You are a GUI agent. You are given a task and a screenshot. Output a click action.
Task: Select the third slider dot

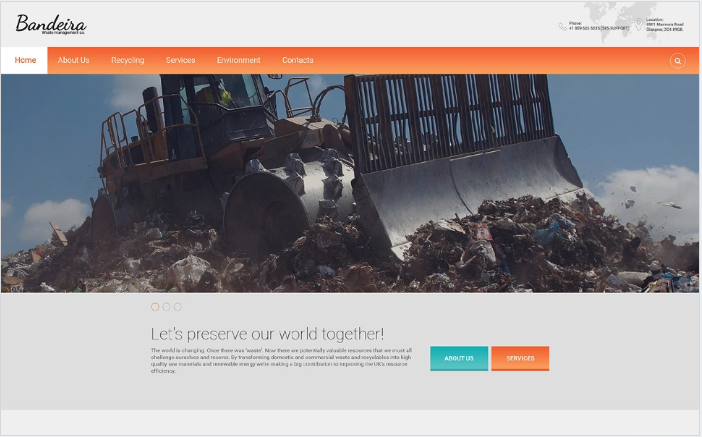point(178,307)
